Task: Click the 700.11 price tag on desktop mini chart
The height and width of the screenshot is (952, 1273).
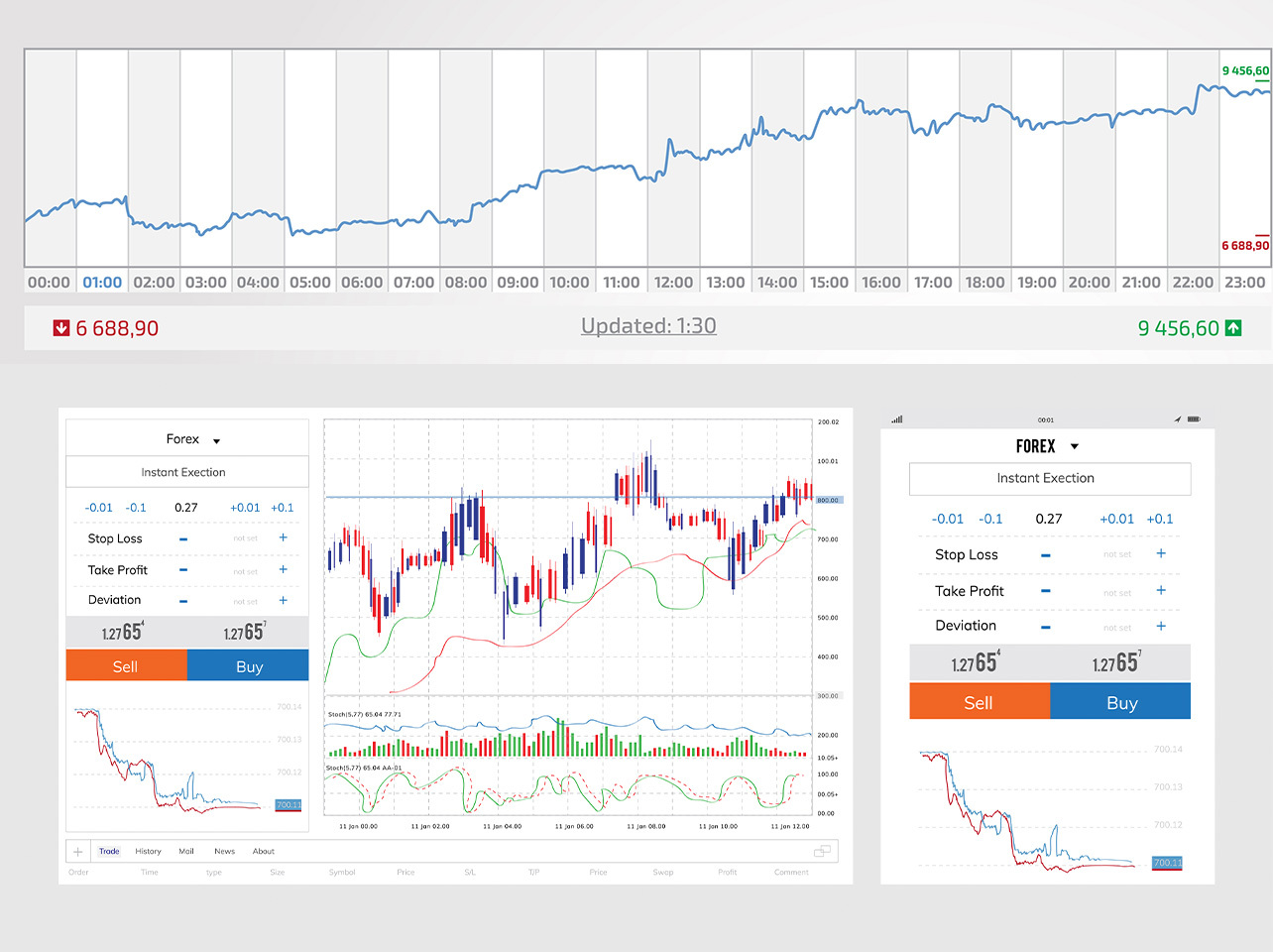Action: tap(288, 805)
